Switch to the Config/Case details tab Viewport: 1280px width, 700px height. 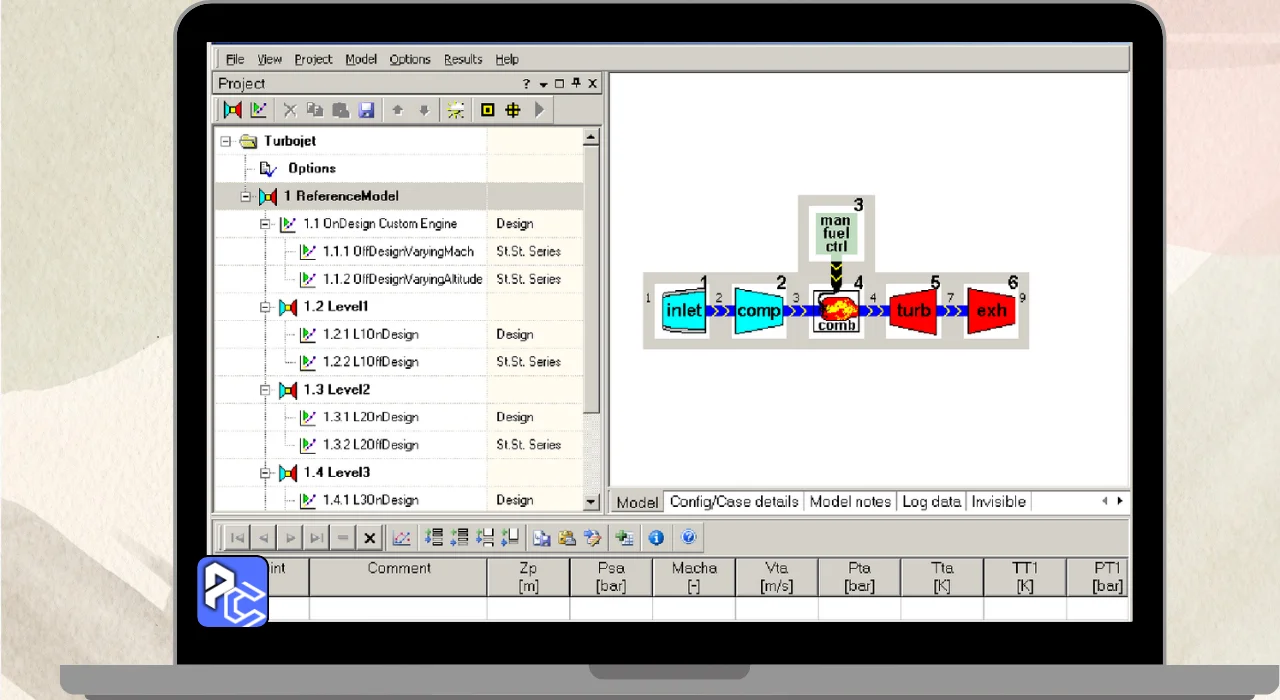[x=734, y=502]
